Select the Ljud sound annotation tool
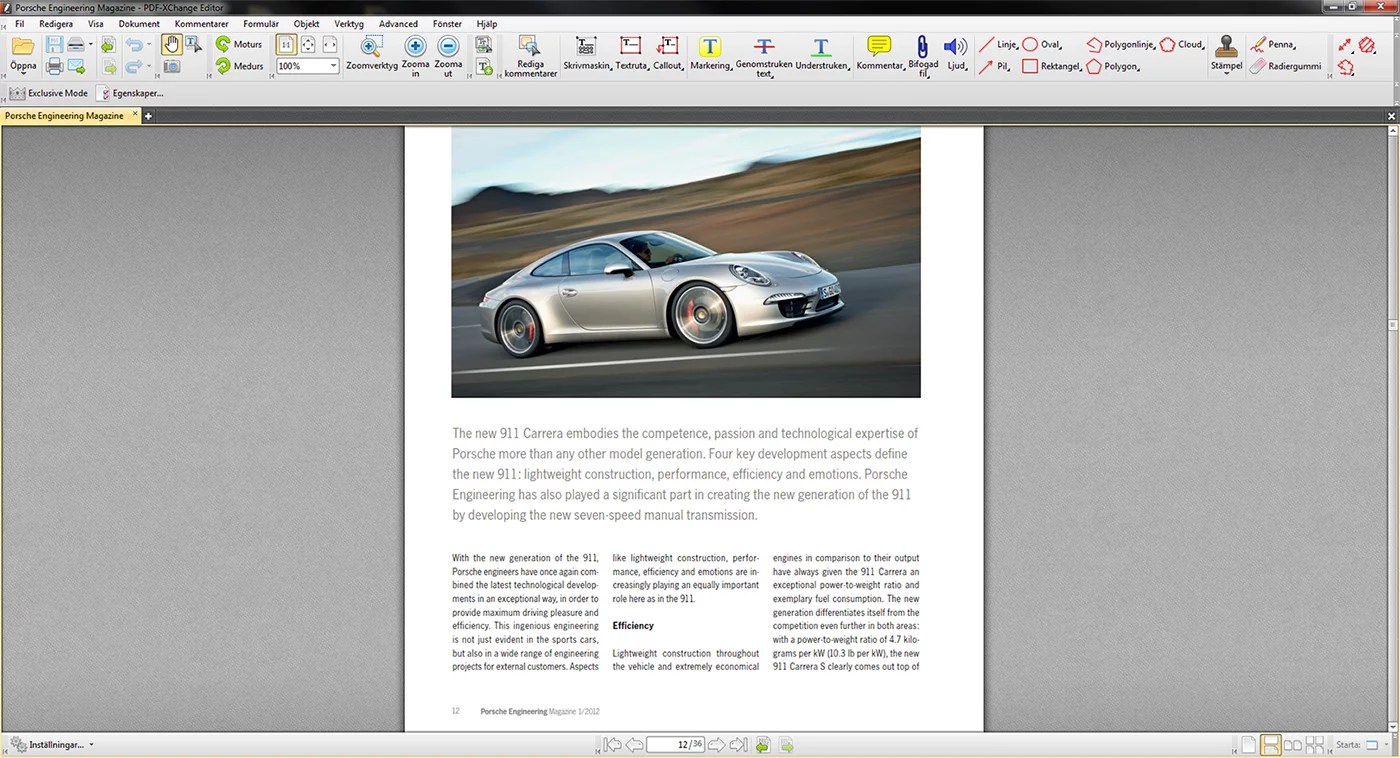 tap(956, 54)
